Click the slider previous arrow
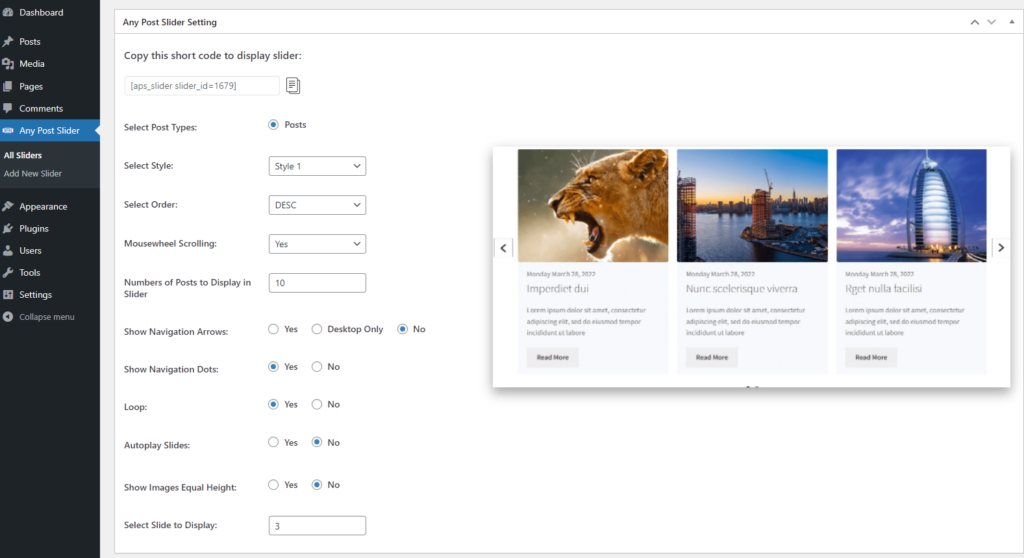The height and width of the screenshot is (558, 1024). (x=504, y=248)
